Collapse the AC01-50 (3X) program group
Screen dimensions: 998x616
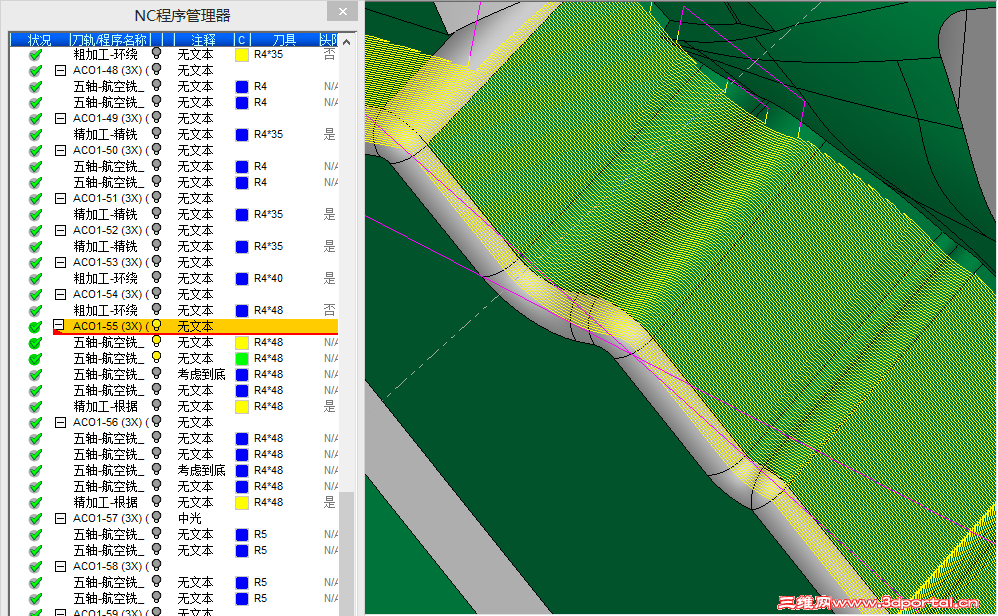pos(60,150)
